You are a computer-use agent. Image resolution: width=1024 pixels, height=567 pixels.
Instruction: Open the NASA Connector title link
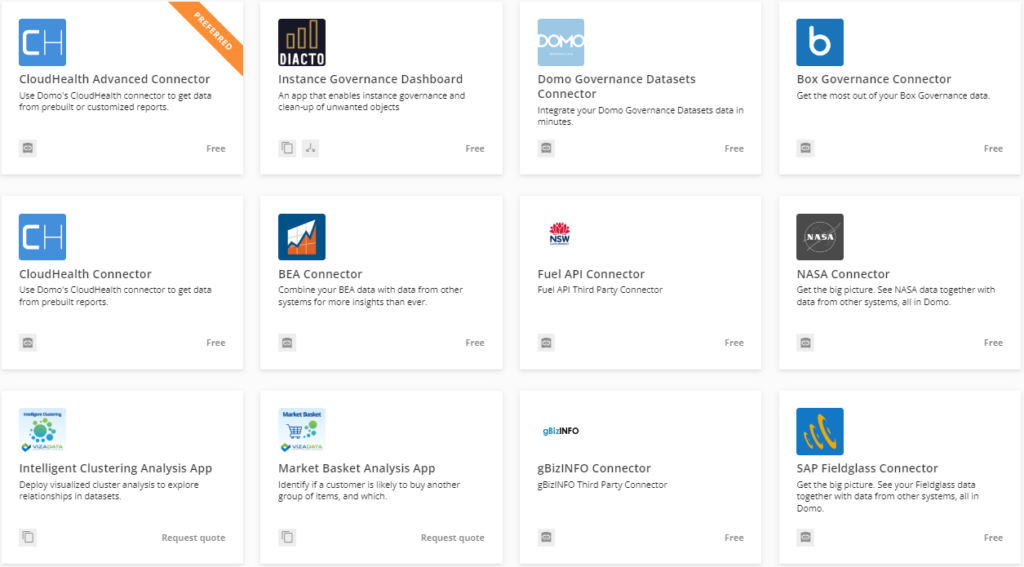tap(843, 274)
